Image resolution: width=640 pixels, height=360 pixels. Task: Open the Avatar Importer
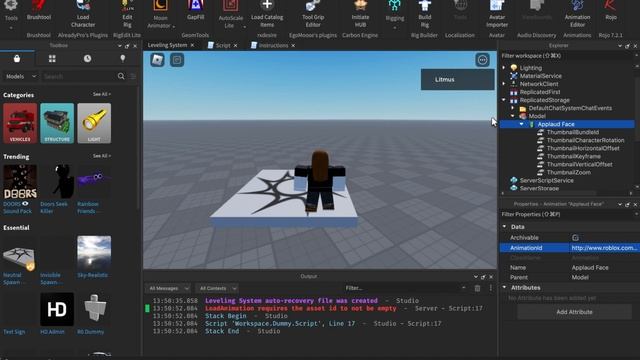click(497, 13)
